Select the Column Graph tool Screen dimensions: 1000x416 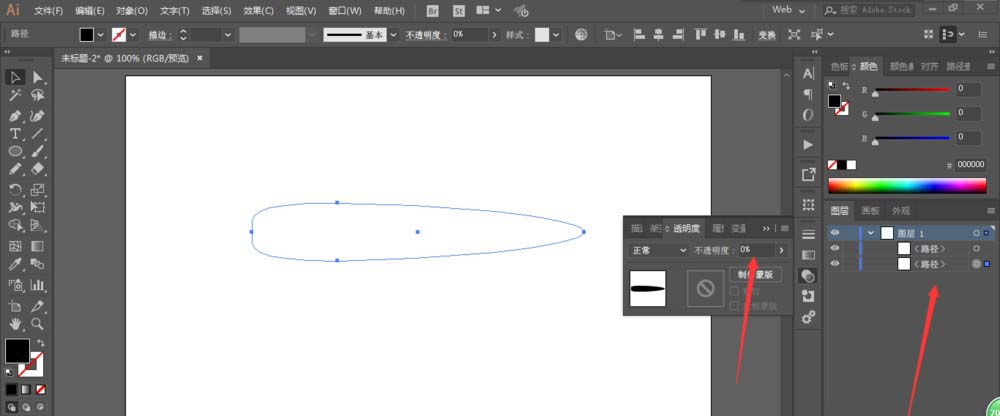pyautogui.click(x=38, y=285)
